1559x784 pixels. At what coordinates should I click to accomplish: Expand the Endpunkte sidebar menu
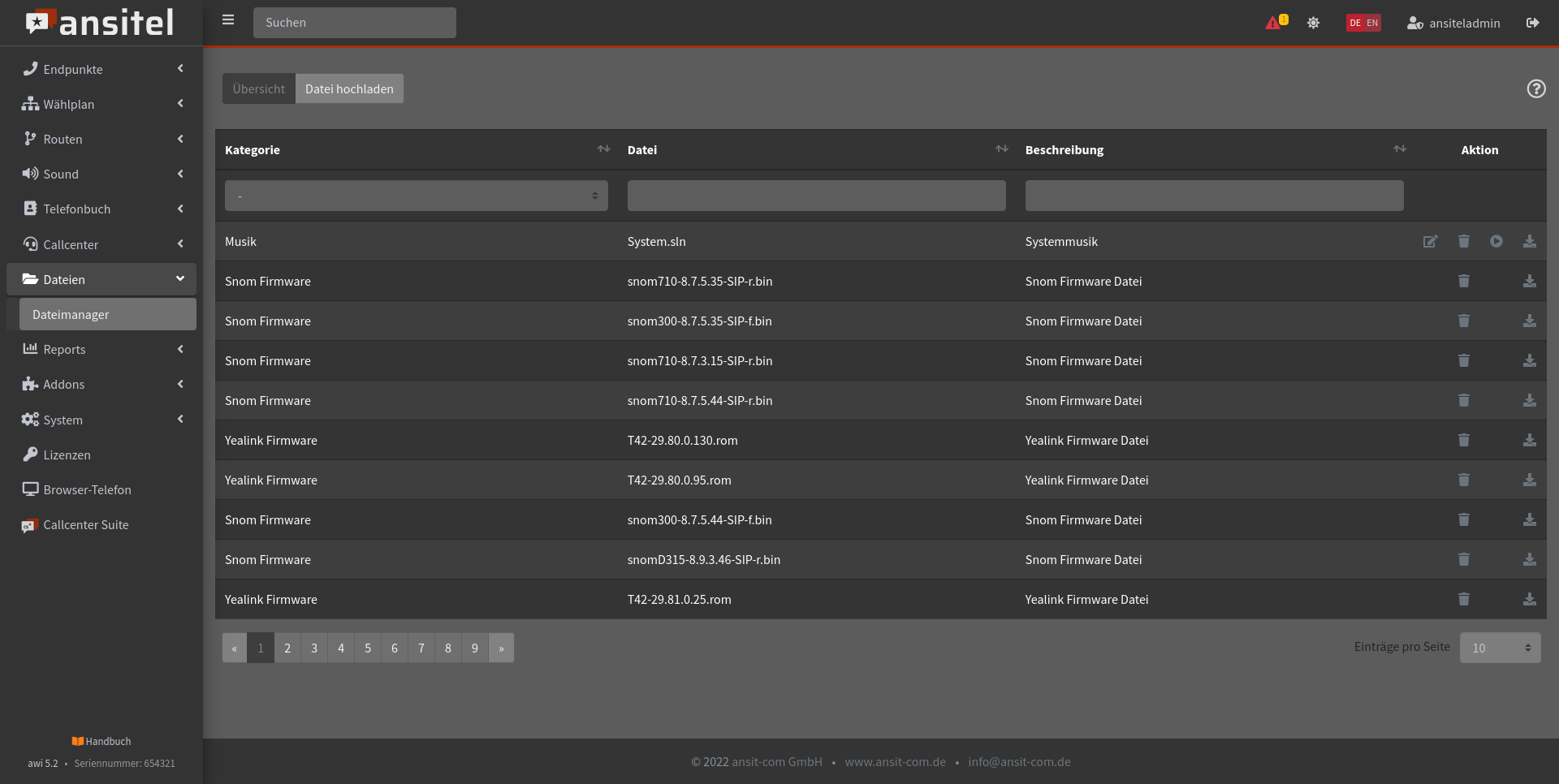point(101,69)
